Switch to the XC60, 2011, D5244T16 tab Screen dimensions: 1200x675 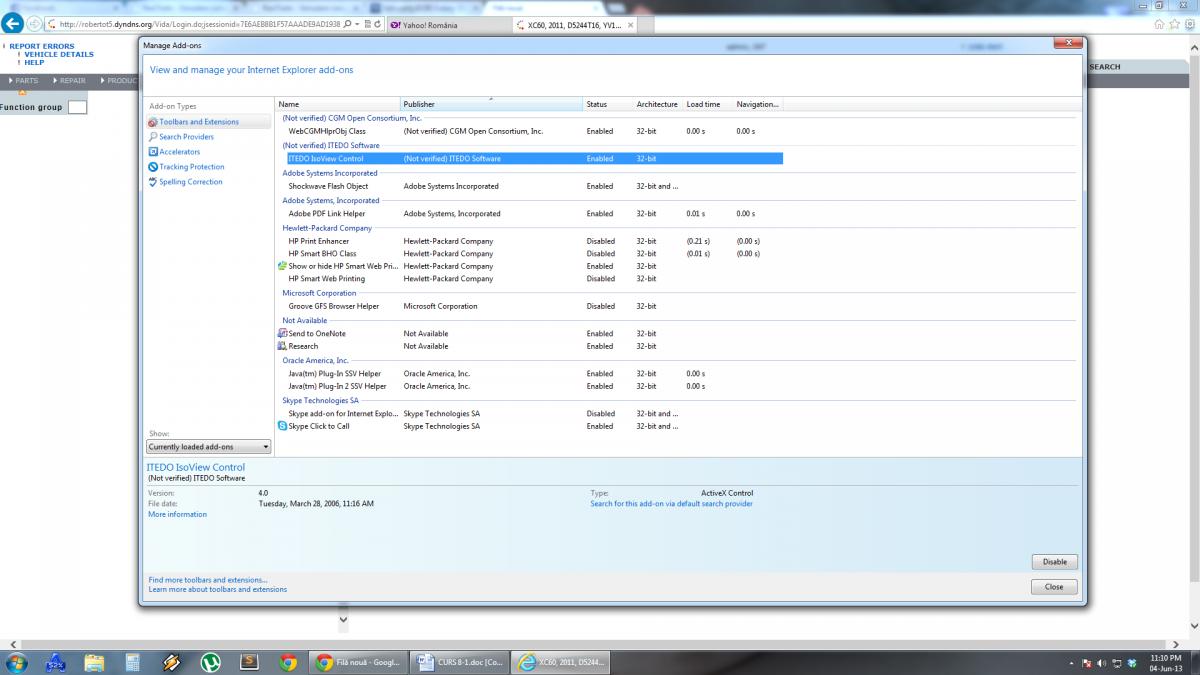tap(574, 25)
